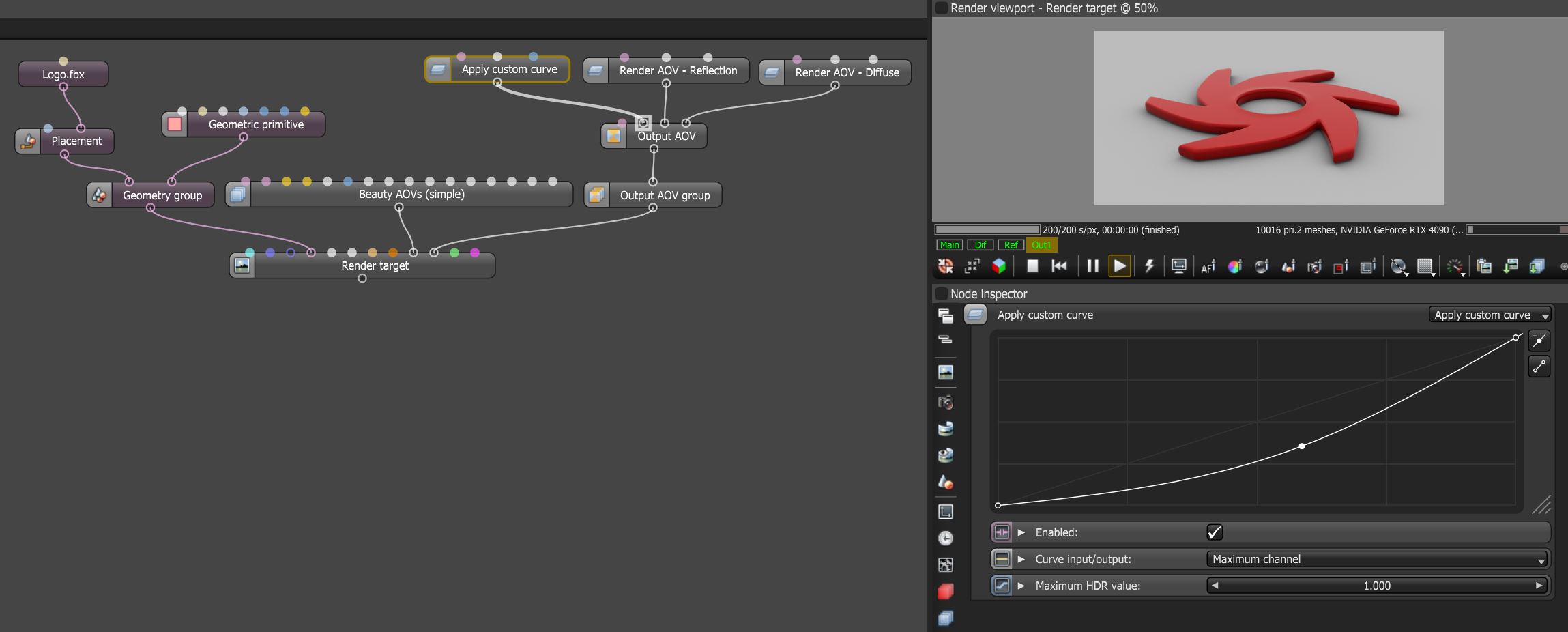The height and width of the screenshot is (632, 1568).
Task: Open environment settings in inspector sidebar
Action: coord(946,429)
